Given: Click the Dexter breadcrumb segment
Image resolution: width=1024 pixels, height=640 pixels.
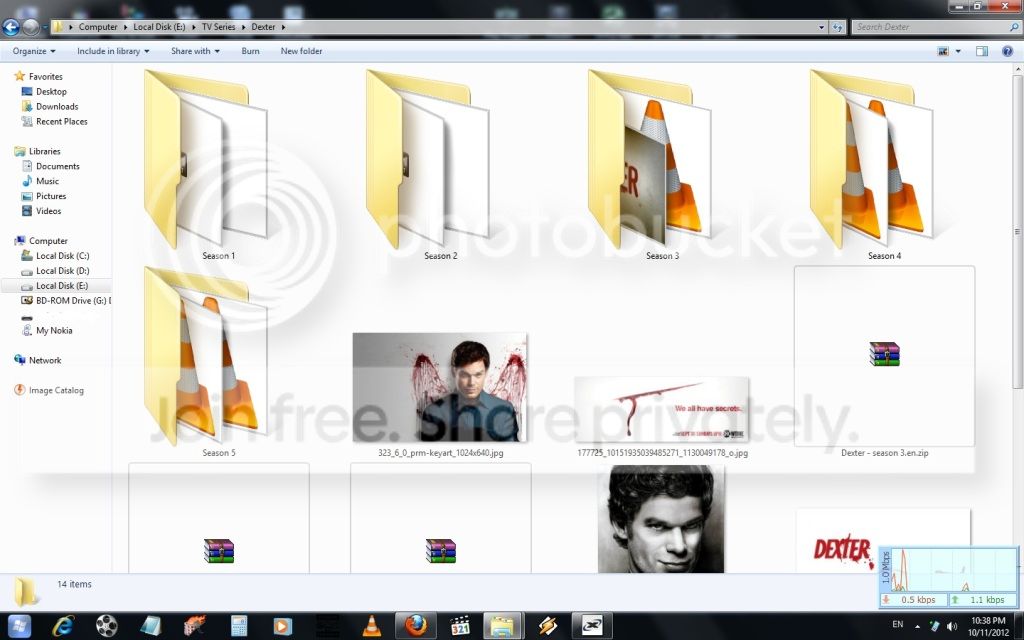Looking at the screenshot, I should [x=263, y=27].
